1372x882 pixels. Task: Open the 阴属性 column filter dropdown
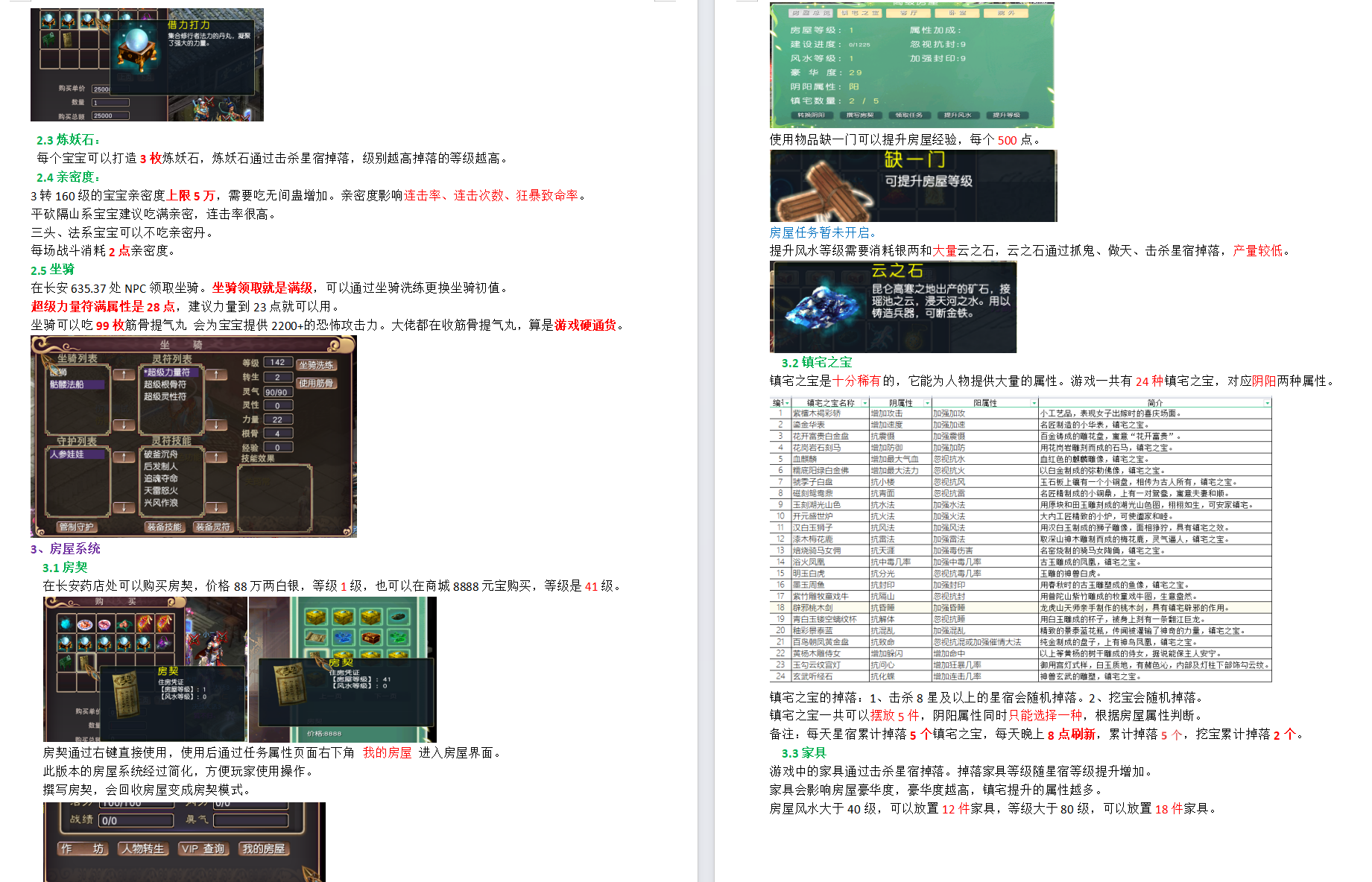pyautogui.click(x=926, y=402)
